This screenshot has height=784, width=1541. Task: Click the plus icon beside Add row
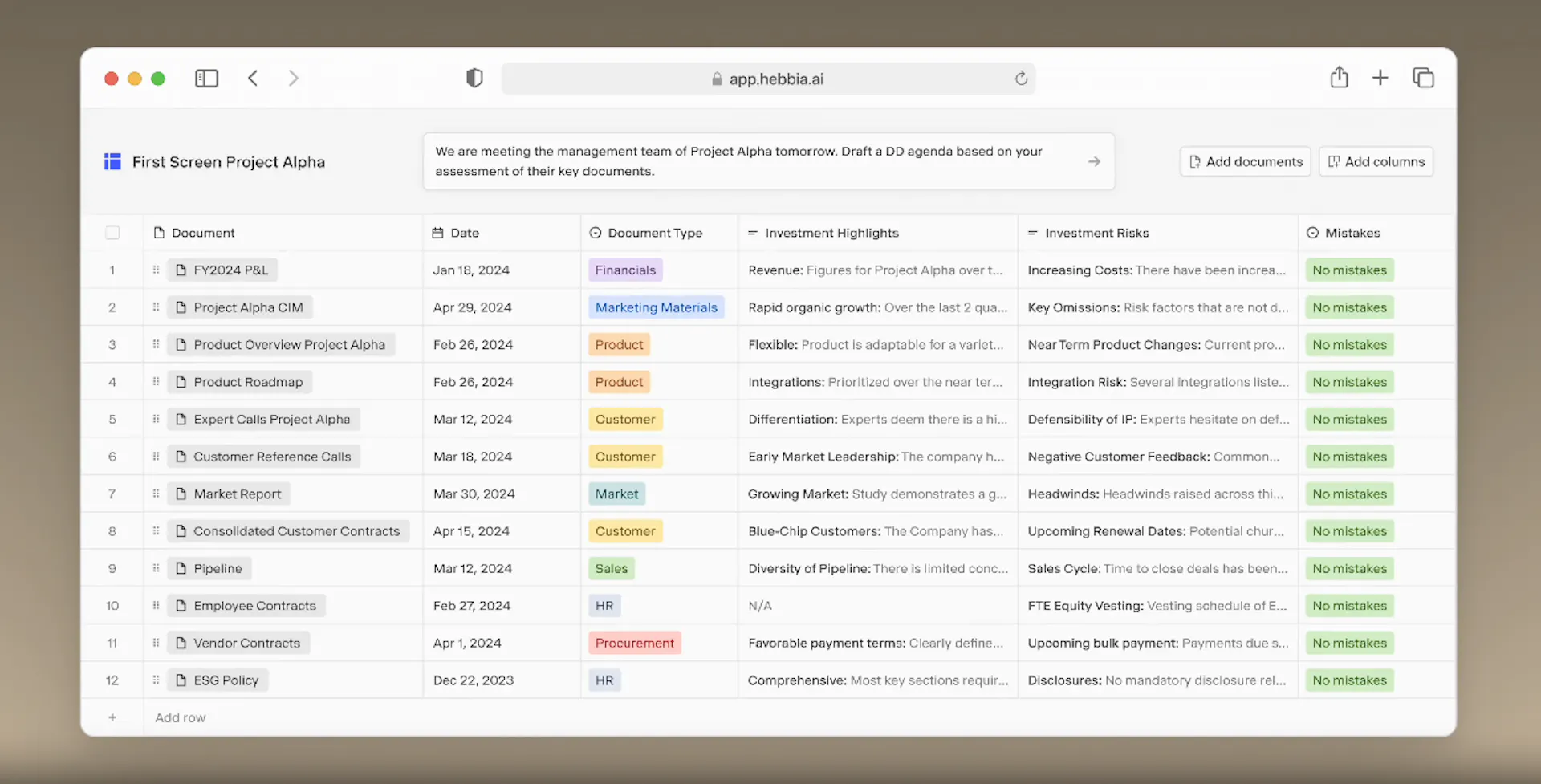click(x=112, y=717)
